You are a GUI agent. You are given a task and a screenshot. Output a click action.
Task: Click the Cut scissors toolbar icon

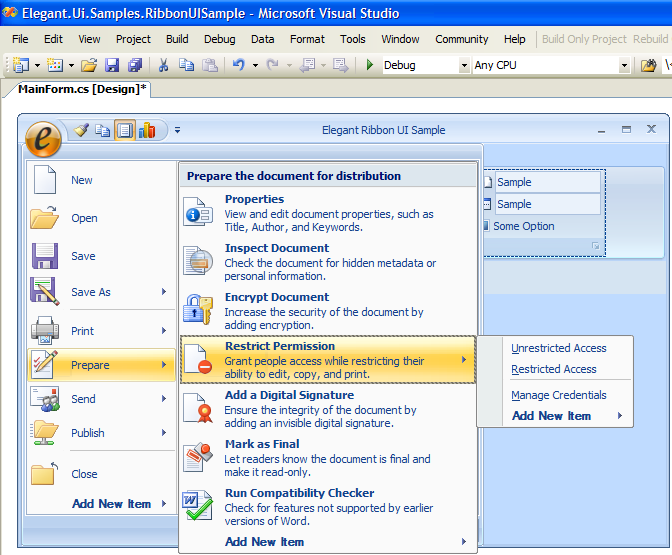(163, 65)
